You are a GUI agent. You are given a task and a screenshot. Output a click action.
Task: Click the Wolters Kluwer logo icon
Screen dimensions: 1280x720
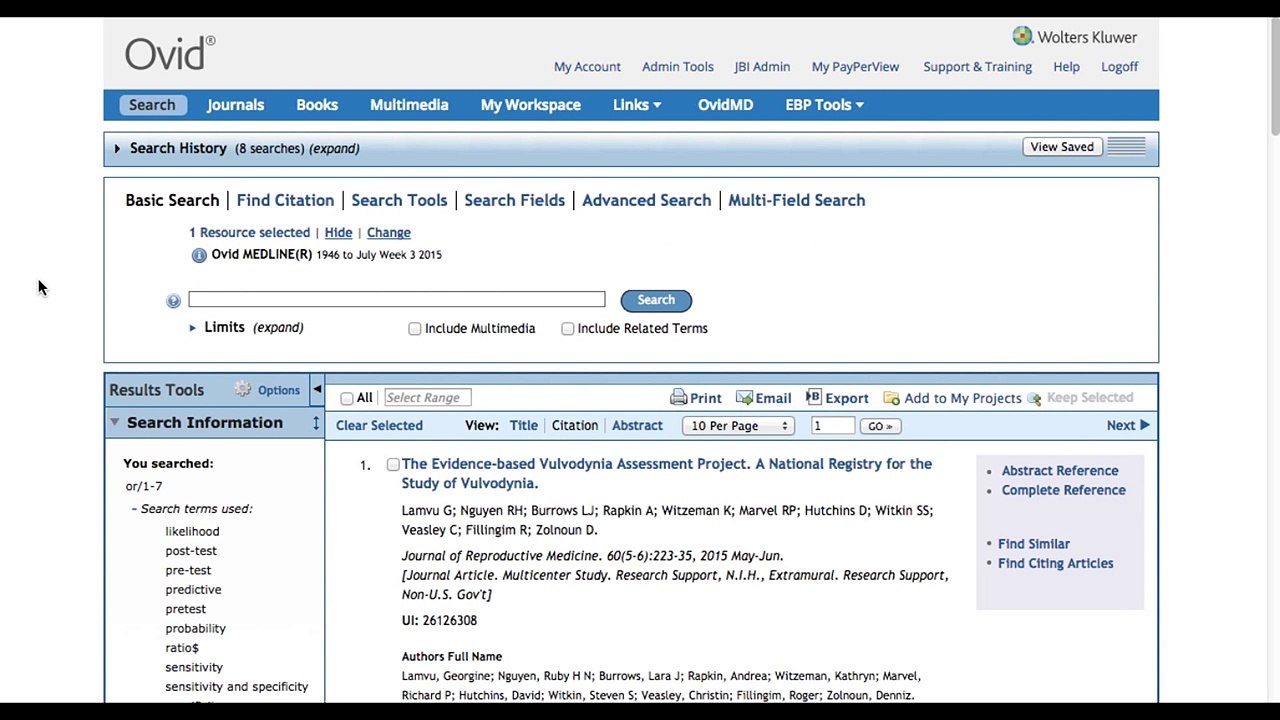(x=1022, y=36)
